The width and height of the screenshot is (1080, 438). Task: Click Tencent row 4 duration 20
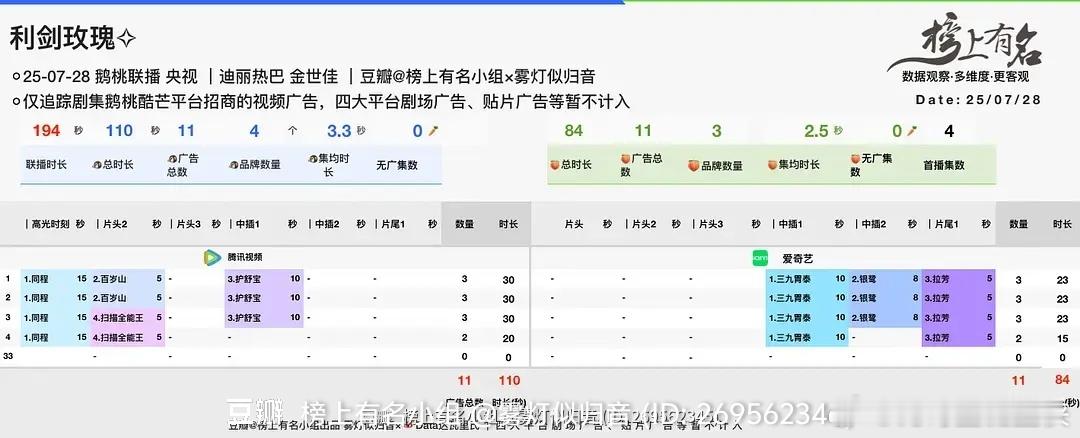[508, 338]
